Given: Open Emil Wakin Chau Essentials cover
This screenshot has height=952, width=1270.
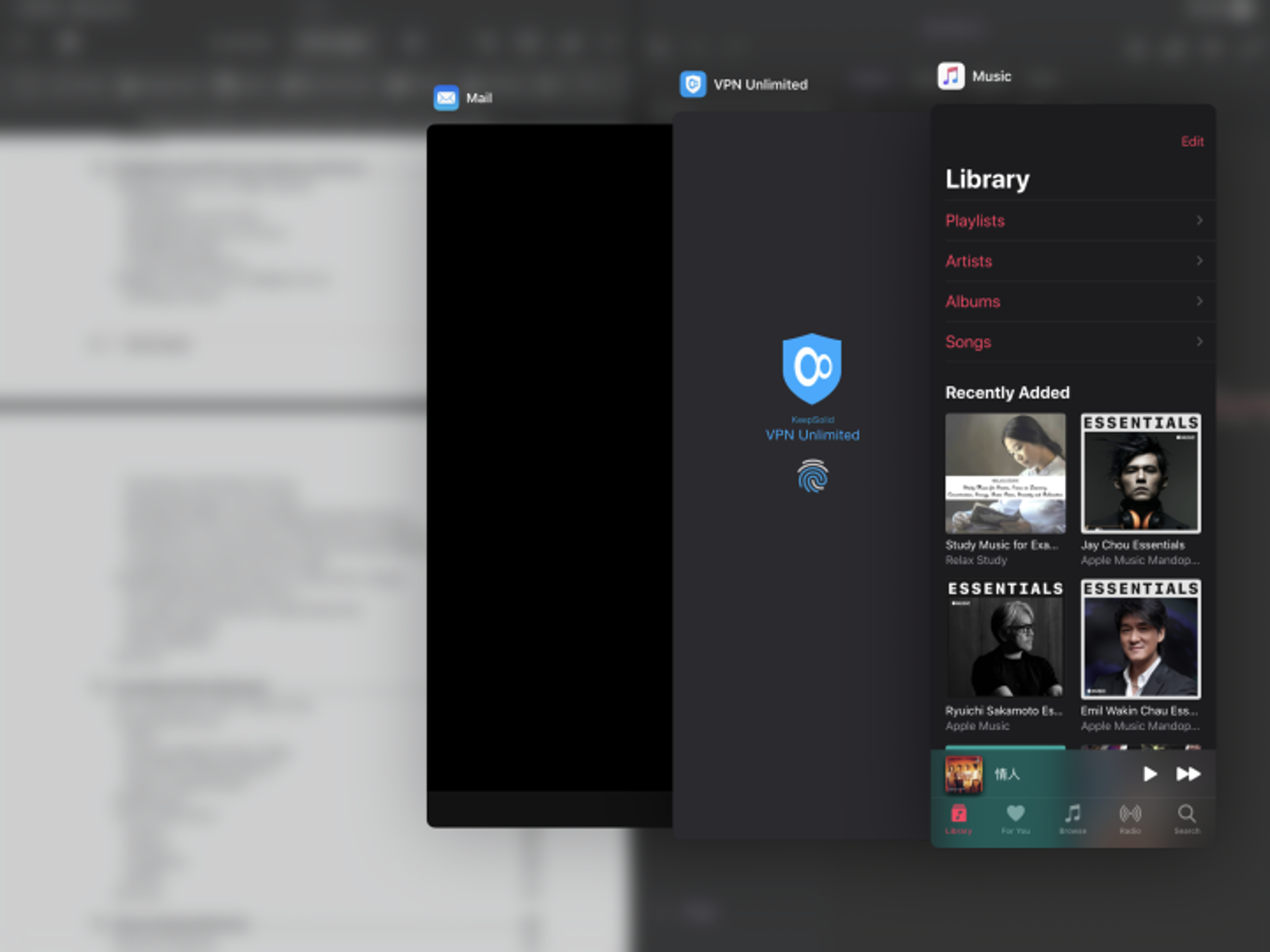Looking at the screenshot, I should tap(1140, 639).
